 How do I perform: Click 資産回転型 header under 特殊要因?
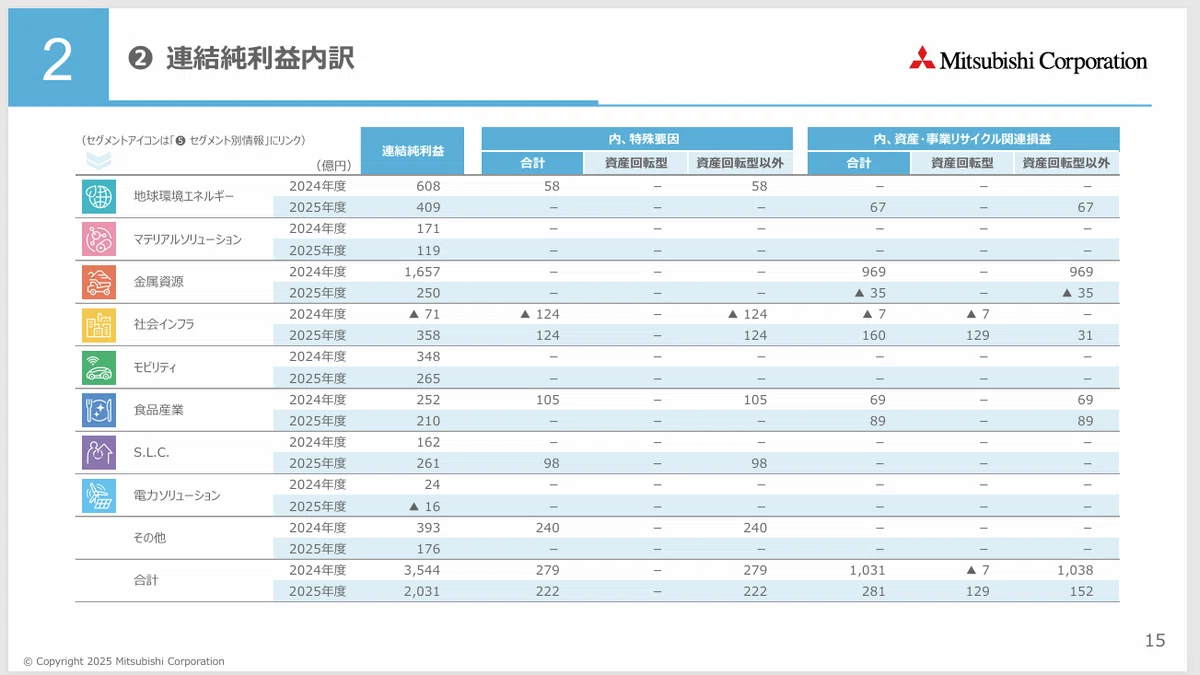coord(635,163)
